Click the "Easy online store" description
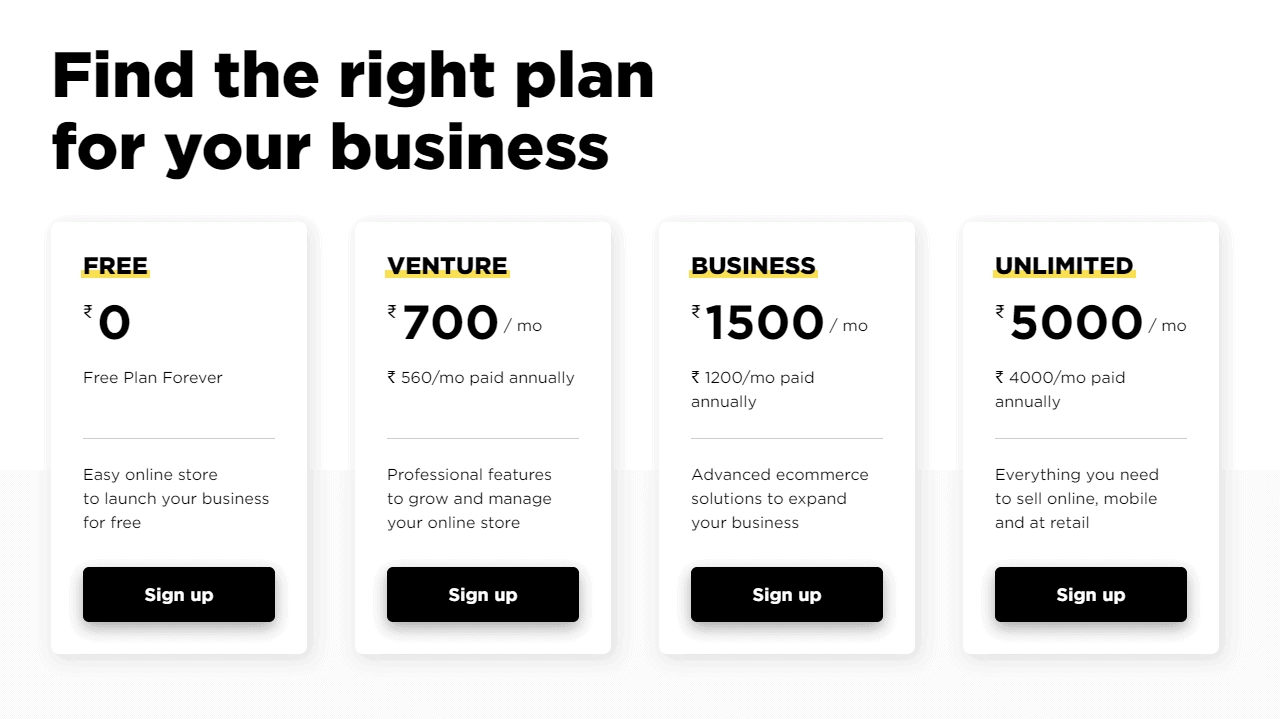The width and height of the screenshot is (1280, 719). click(176, 498)
